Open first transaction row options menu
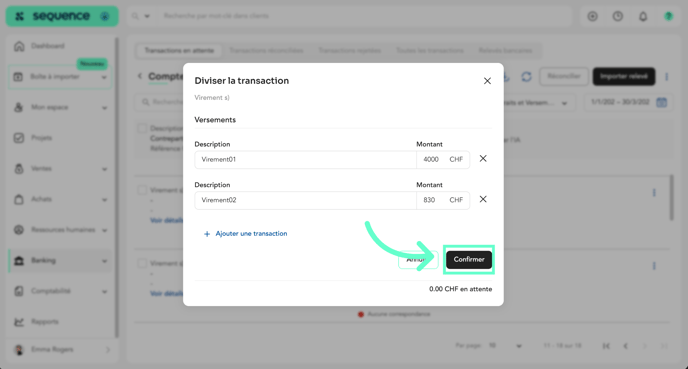 pyautogui.click(x=654, y=193)
